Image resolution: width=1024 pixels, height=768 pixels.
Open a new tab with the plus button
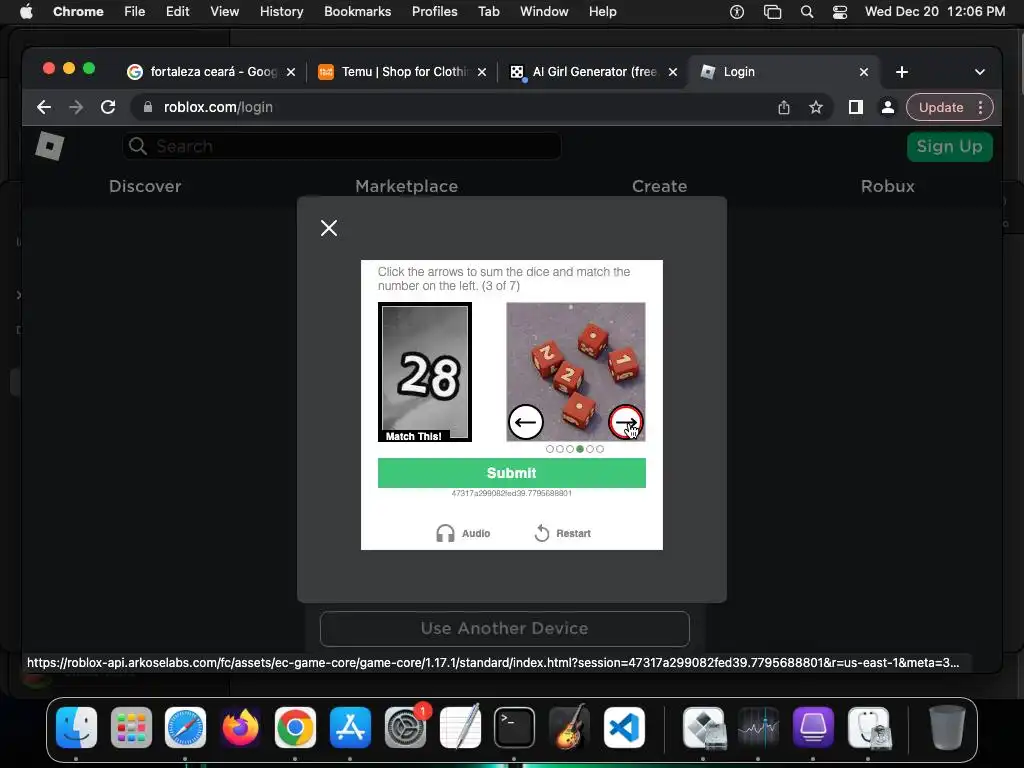point(902,72)
